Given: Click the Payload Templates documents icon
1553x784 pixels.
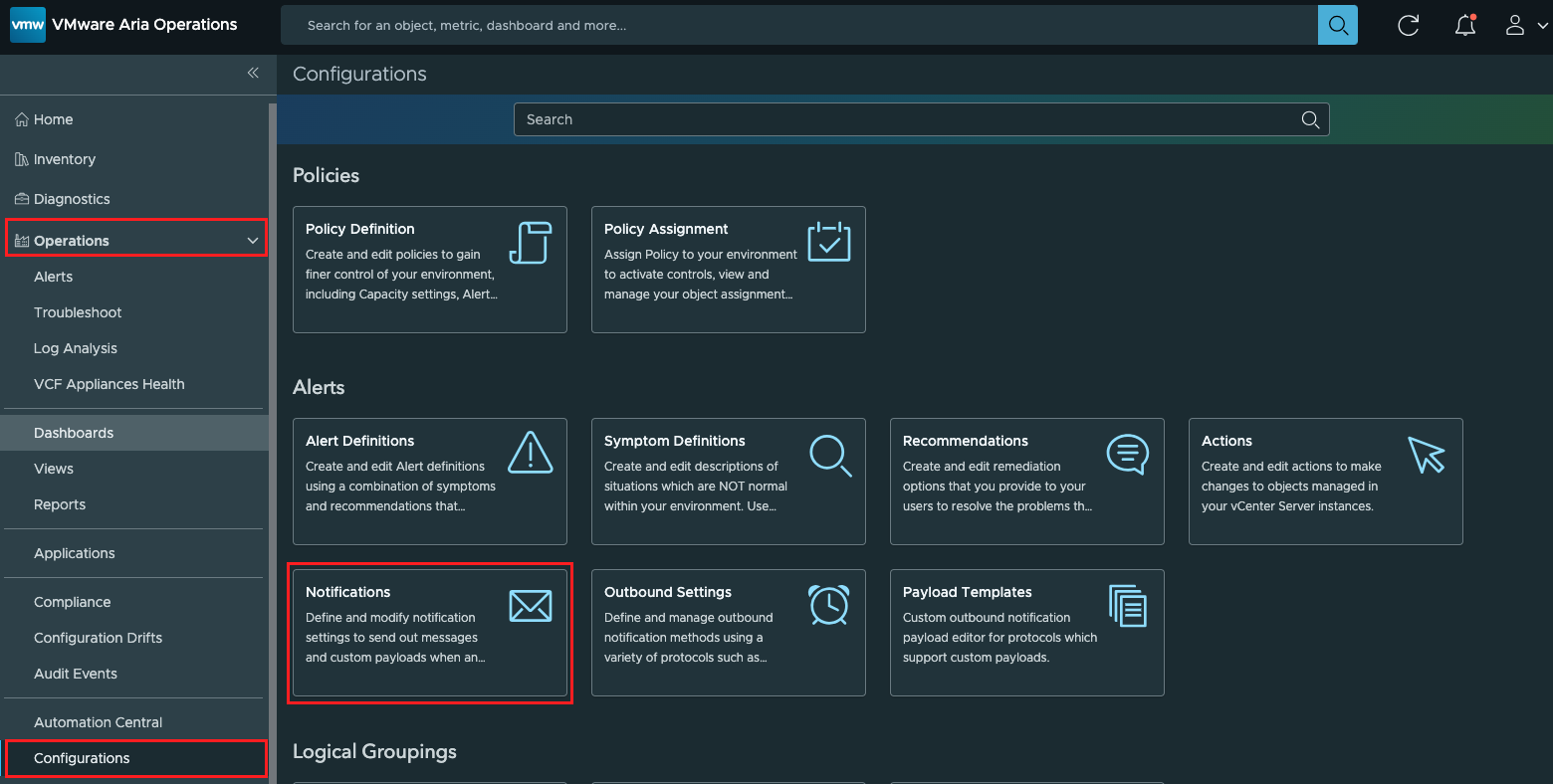Looking at the screenshot, I should [x=1128, y=606].
